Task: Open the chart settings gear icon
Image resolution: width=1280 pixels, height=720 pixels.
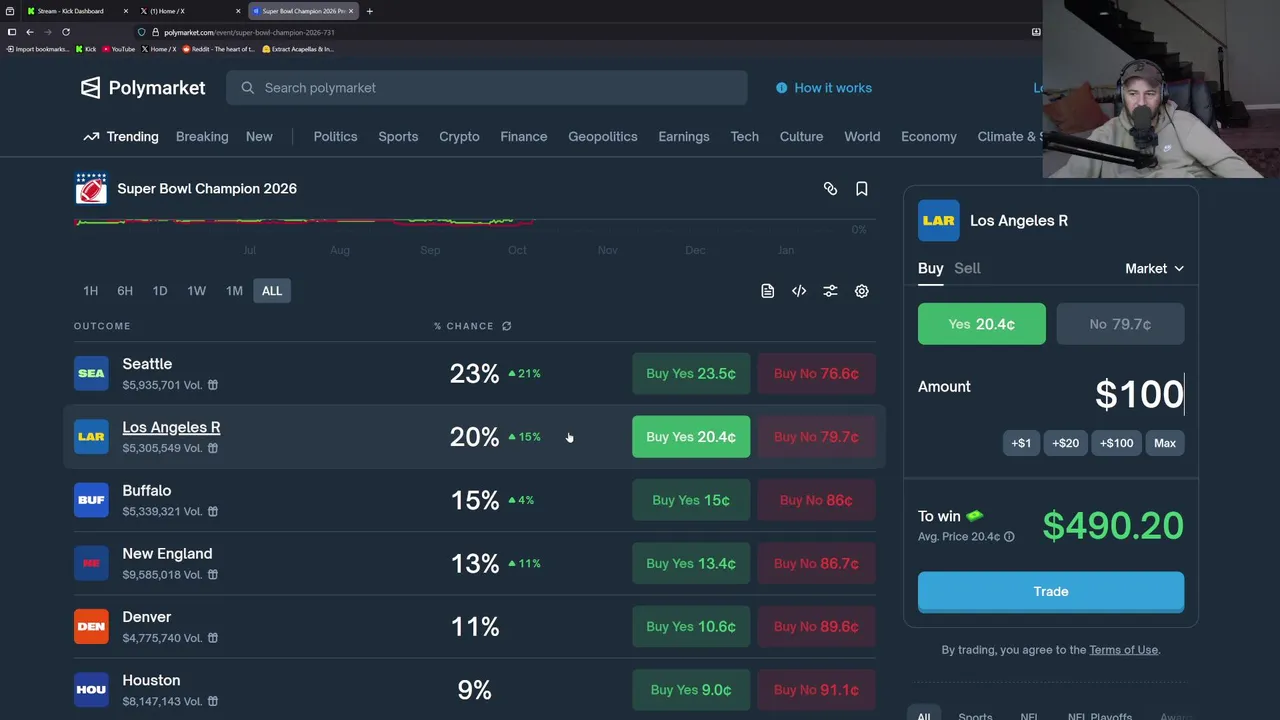Action: coord(861,291)
